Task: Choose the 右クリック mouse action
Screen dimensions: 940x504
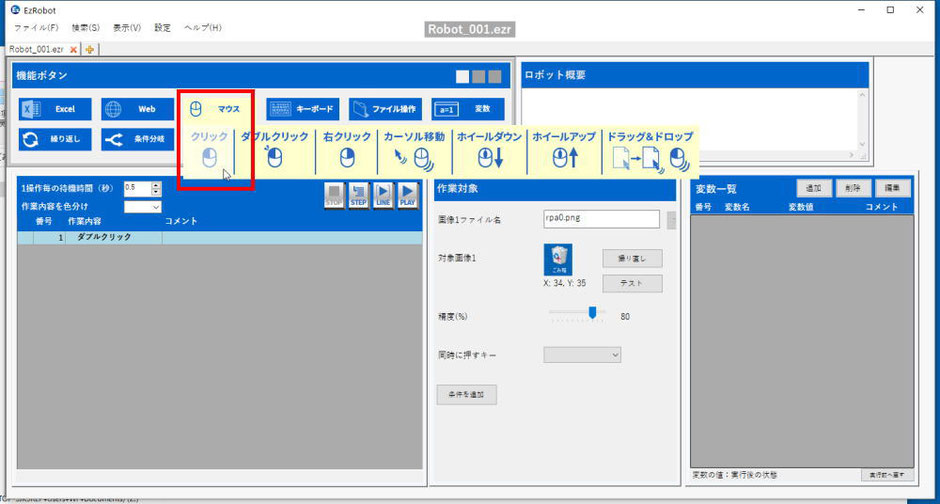Action: [x=347, y=150]
